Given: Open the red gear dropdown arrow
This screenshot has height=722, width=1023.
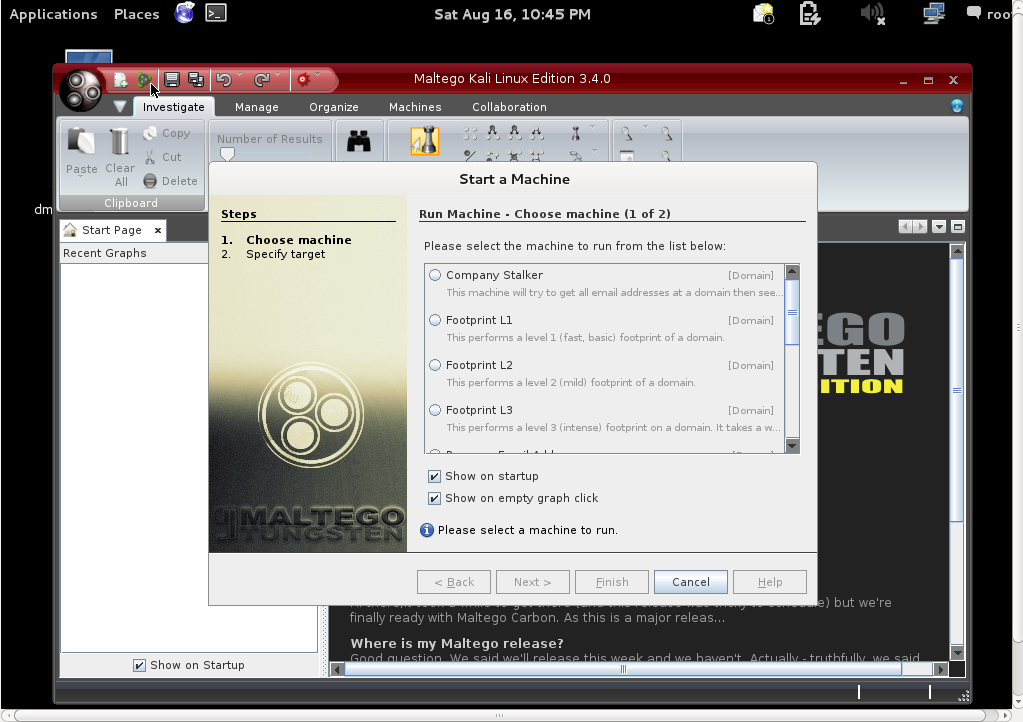Looking at the screenshot, I should point(318,74).
